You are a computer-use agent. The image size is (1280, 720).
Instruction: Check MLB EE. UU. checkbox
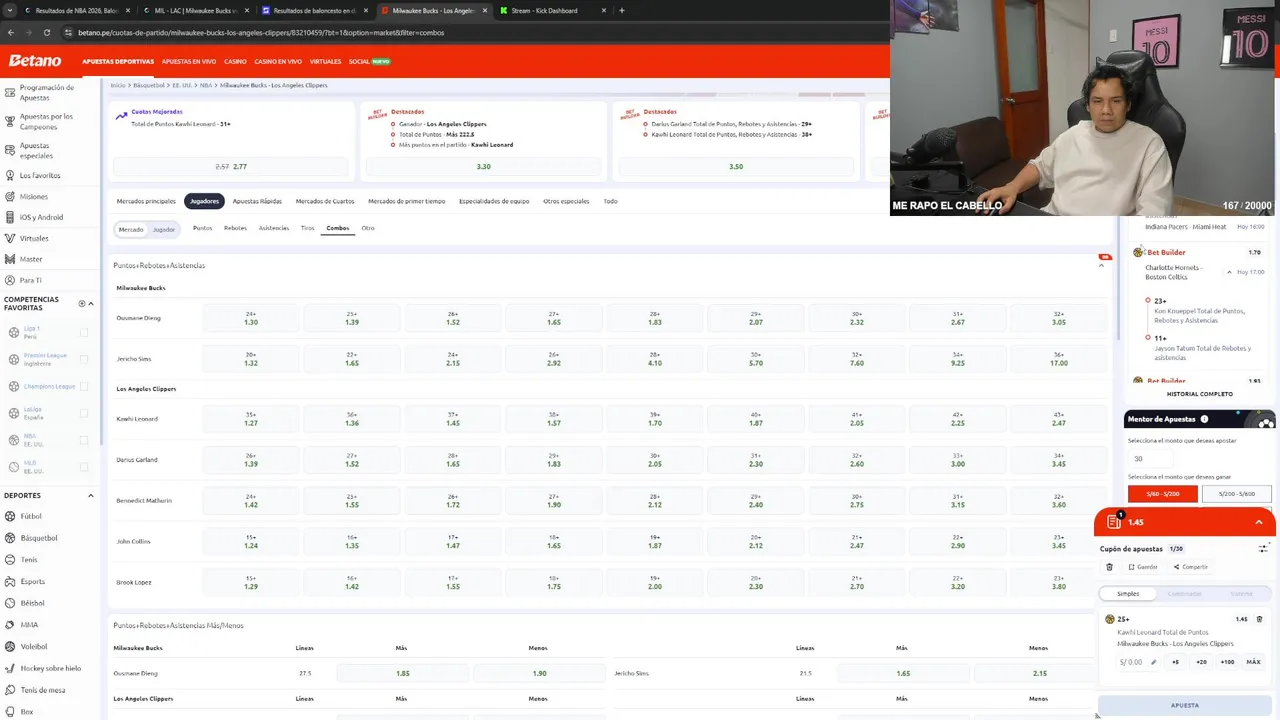[x=84, y=467]
